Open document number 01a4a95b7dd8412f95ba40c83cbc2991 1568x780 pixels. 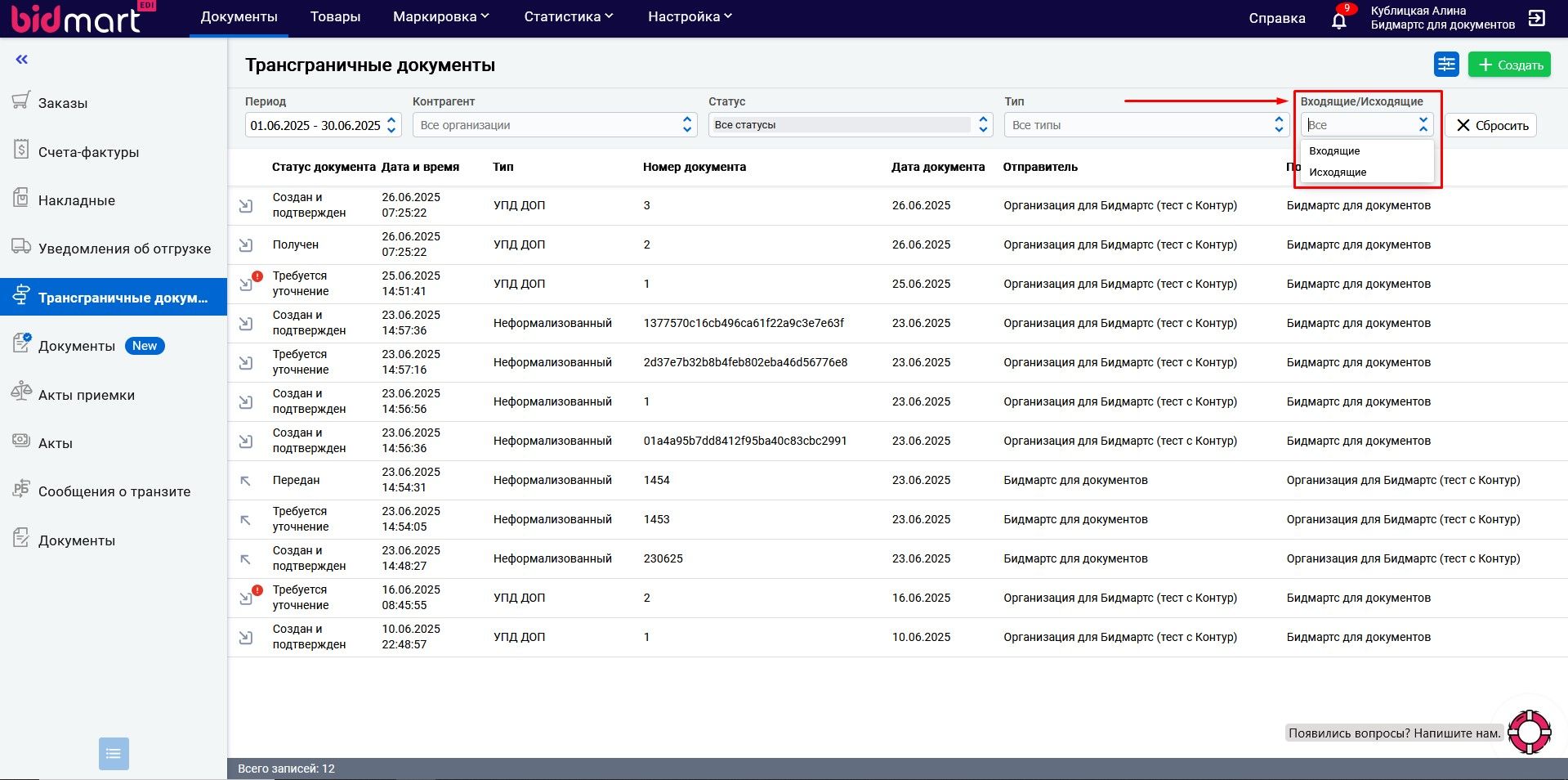pos(745,441)
